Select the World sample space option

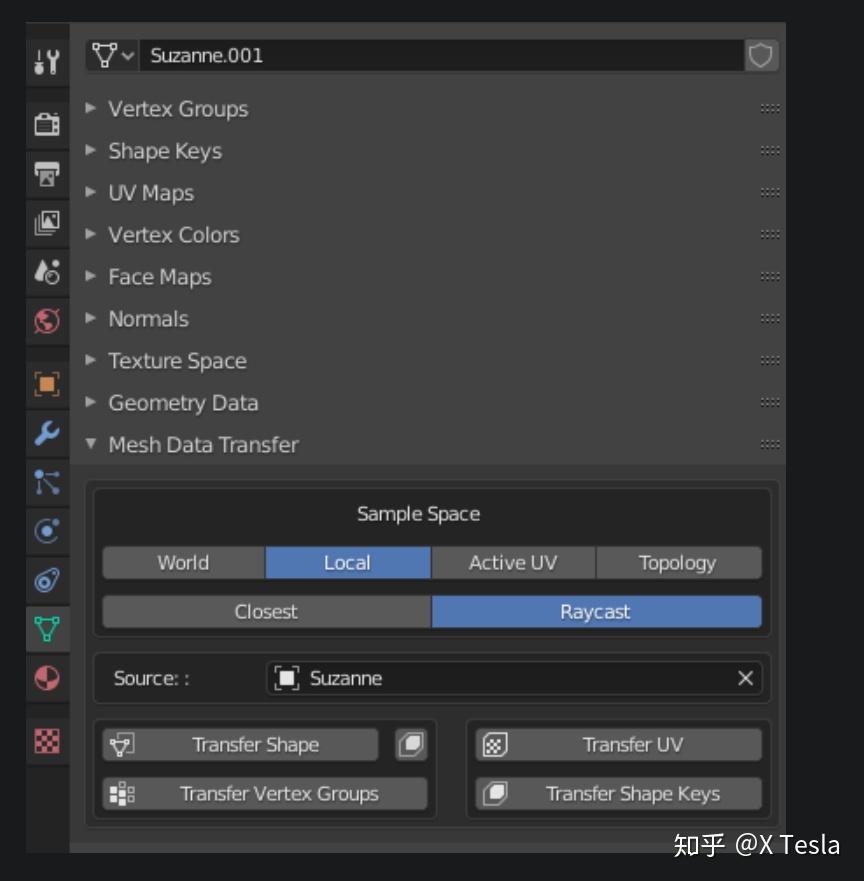(182, 562)
